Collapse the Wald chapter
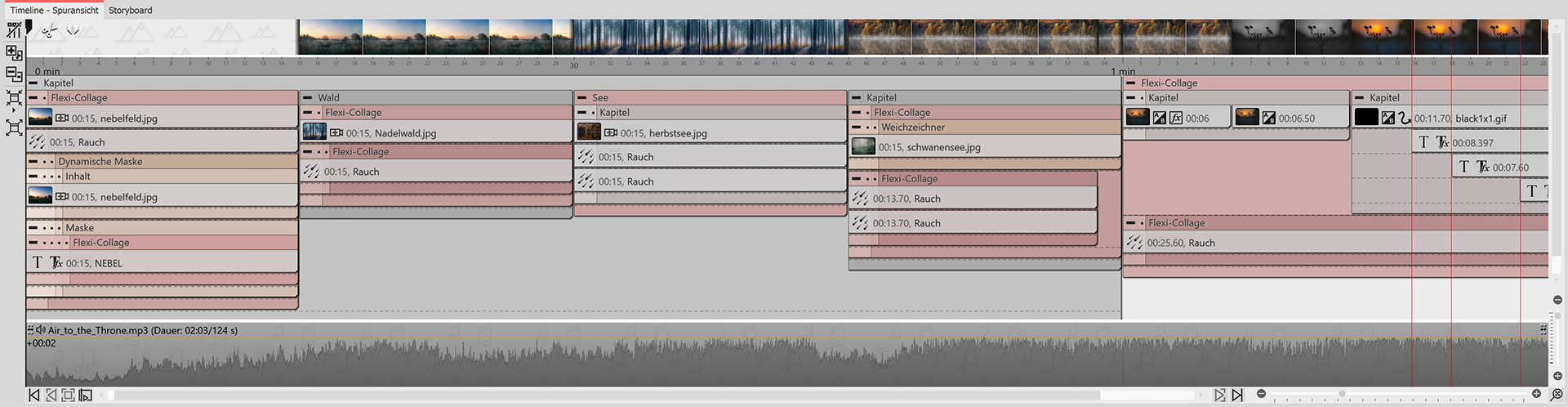The image size is (1568, 407). pos(307,97)
